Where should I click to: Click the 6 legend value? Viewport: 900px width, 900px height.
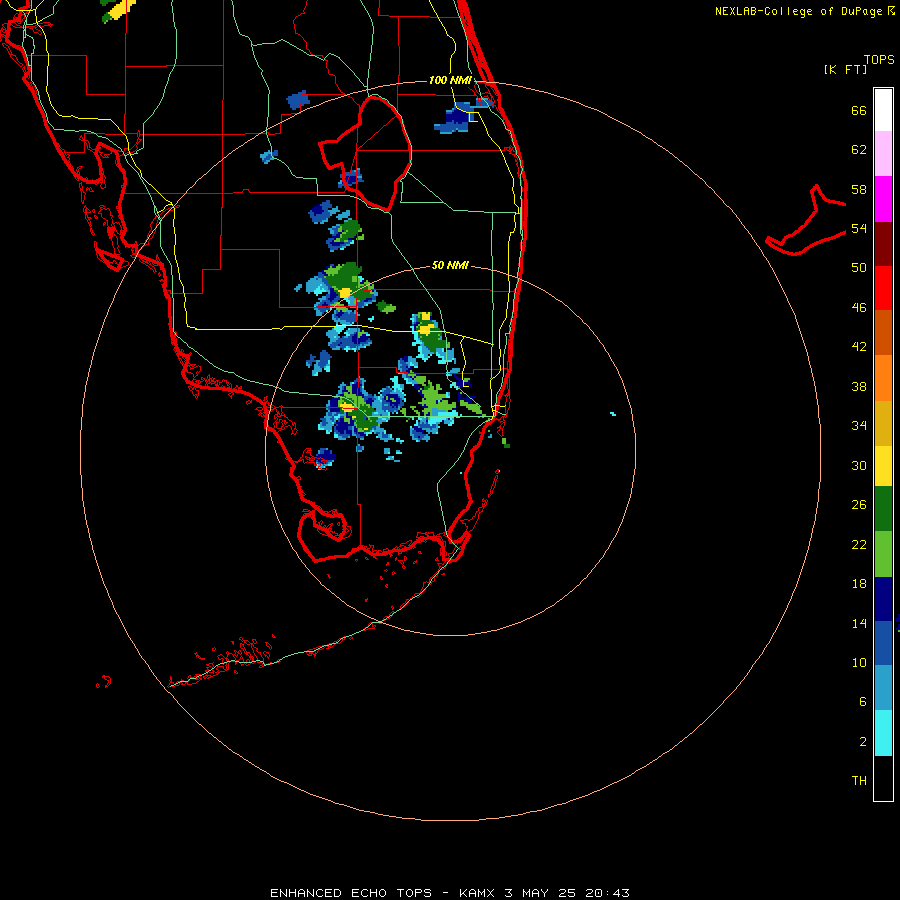click(863, 701)
